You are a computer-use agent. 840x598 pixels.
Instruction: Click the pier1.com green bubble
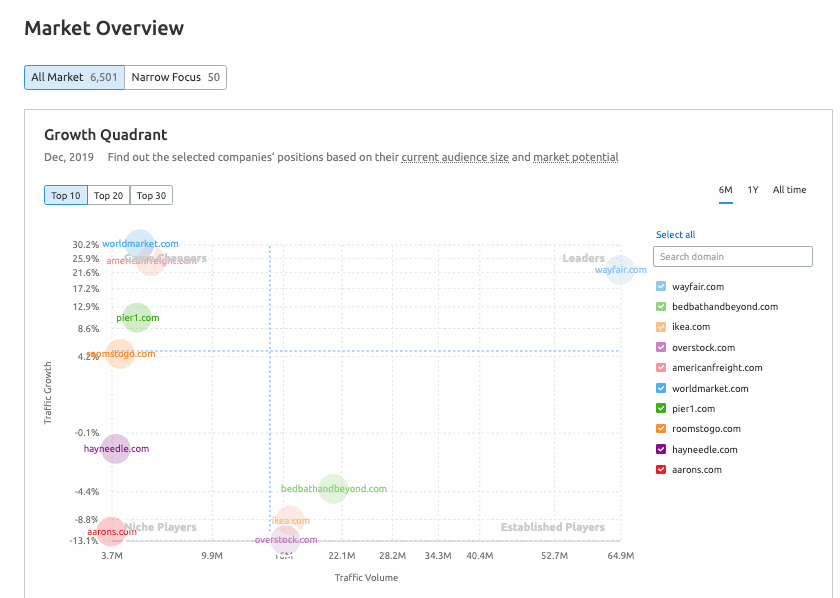pos(137,318)
